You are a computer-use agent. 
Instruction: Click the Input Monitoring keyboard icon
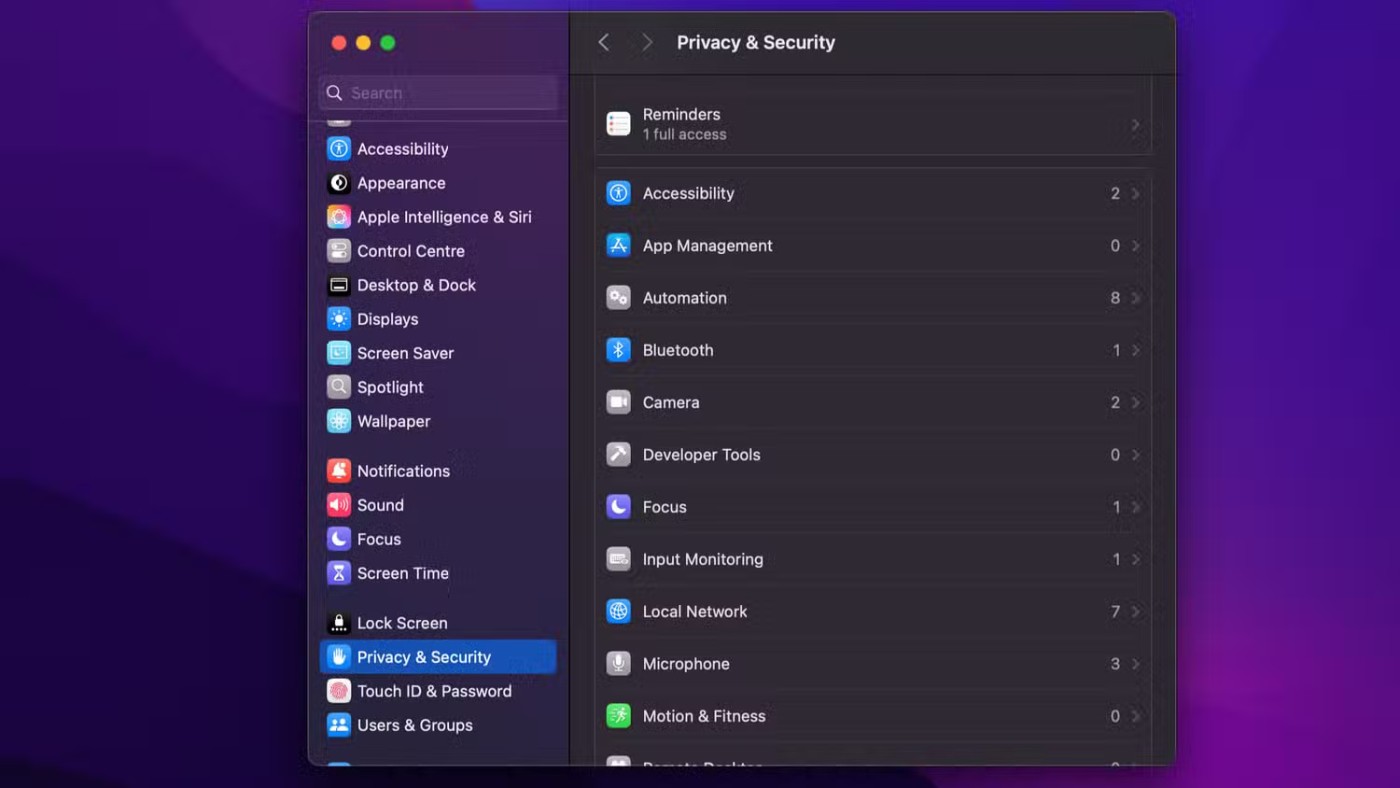pos(618,559)
